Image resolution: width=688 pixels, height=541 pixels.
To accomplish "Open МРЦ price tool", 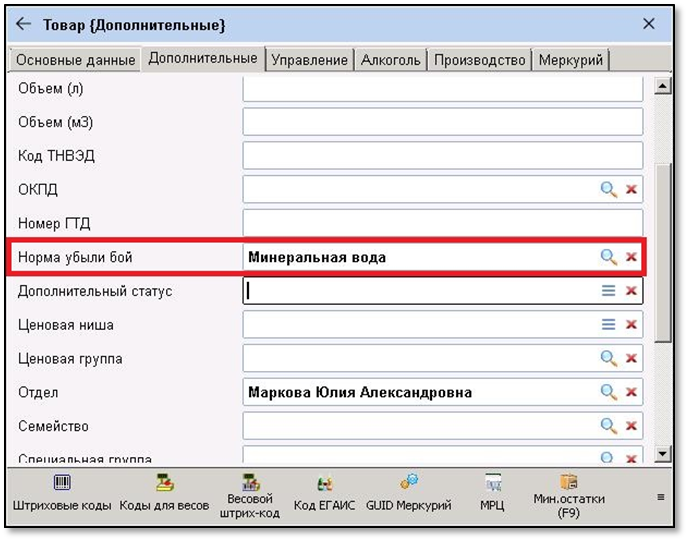I will click(492, 492).
